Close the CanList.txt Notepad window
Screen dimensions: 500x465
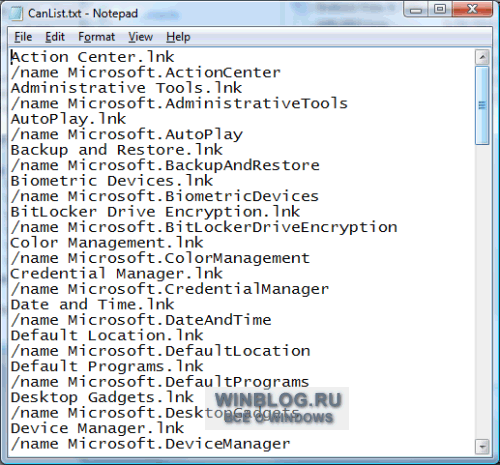(x=472, y=9)
